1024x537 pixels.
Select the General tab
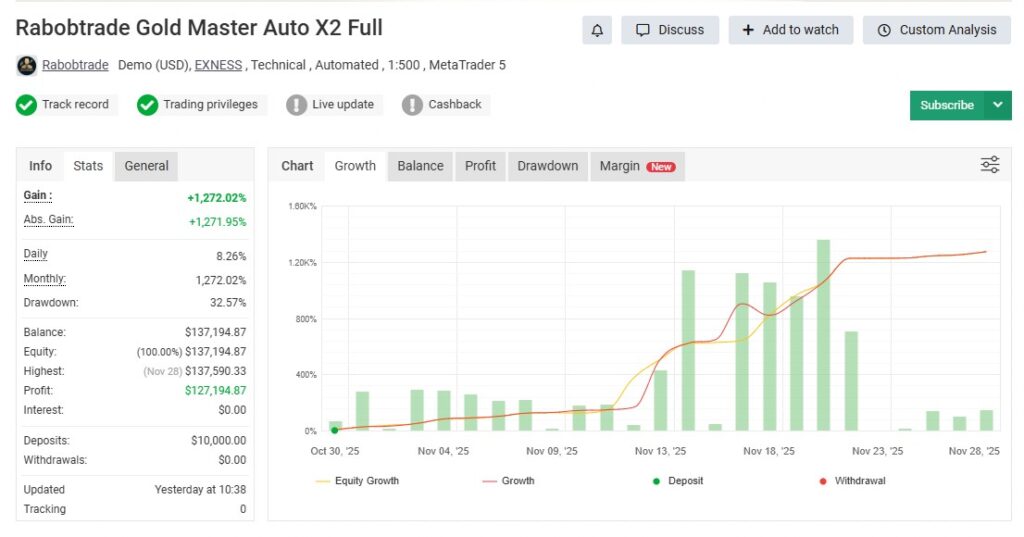tap(146, 166)
